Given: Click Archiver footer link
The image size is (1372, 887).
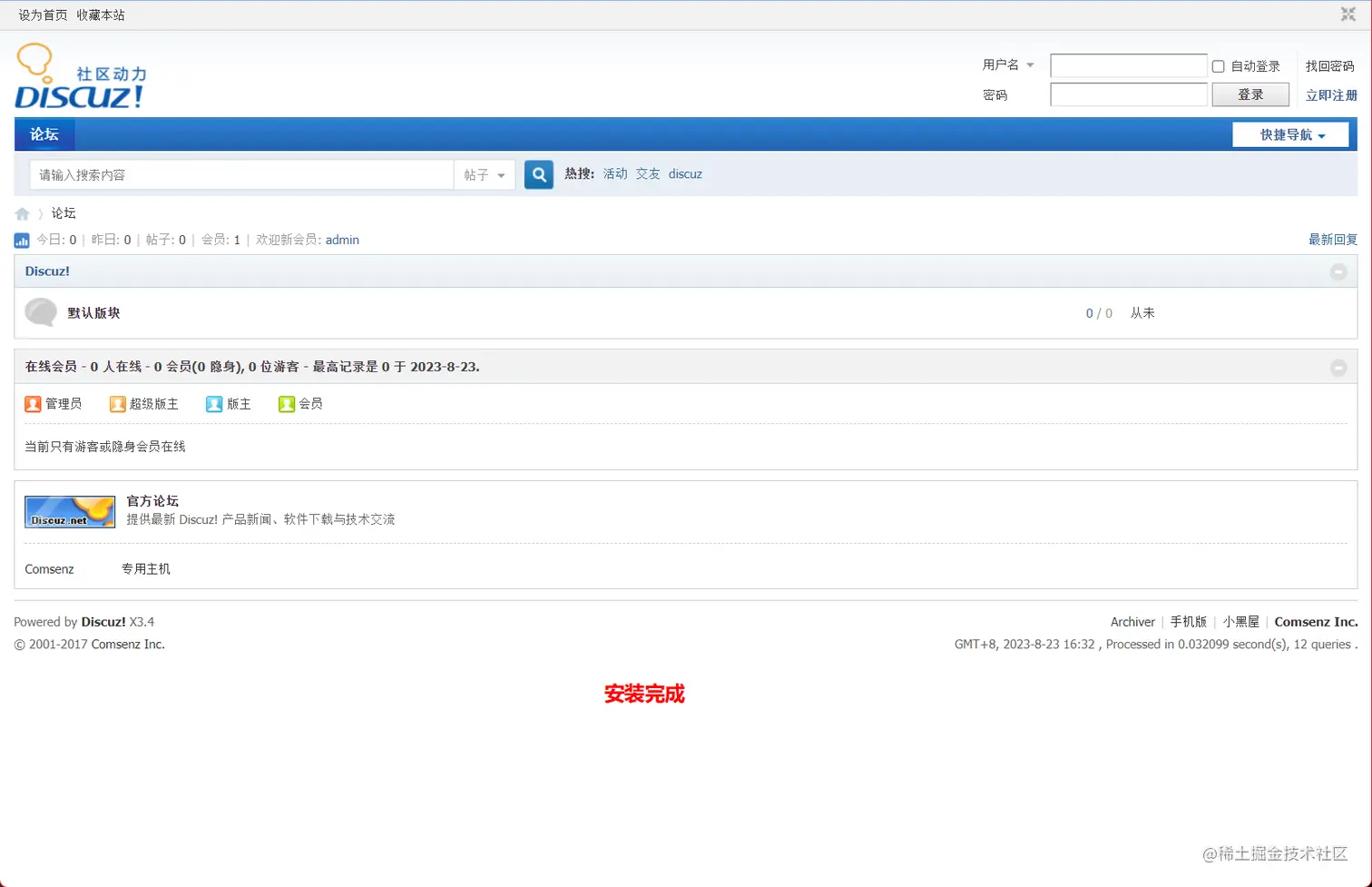Looking at the screenshot, I should pos(1132,622).
